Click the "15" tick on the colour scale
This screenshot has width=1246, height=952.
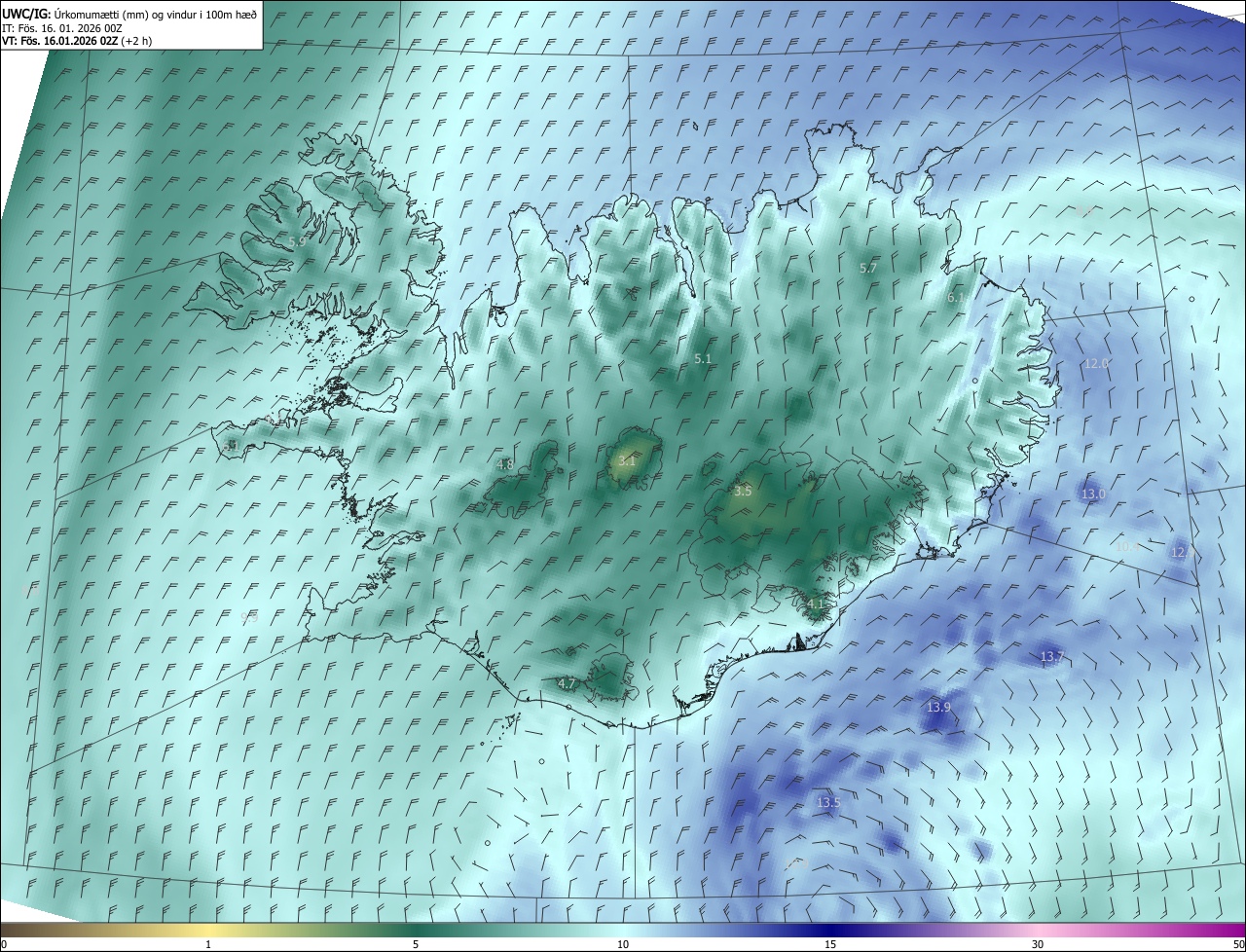pyautogui.click(x=830, y=944)
